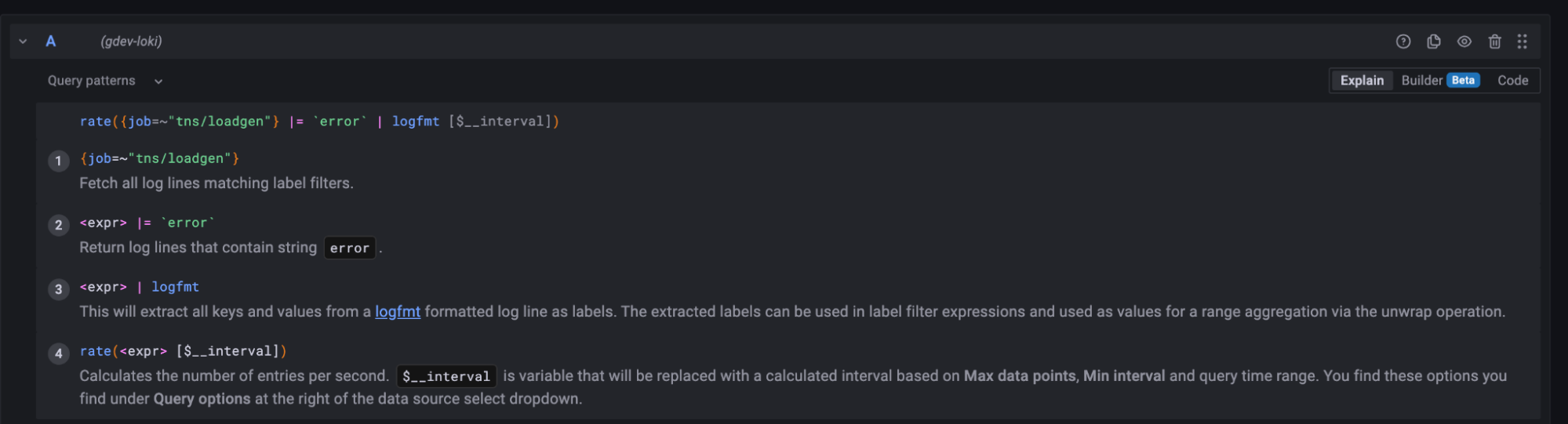Open the logfmt documentation link
The height and width of the screenshot is (424, 1568).
click(398, 312)
